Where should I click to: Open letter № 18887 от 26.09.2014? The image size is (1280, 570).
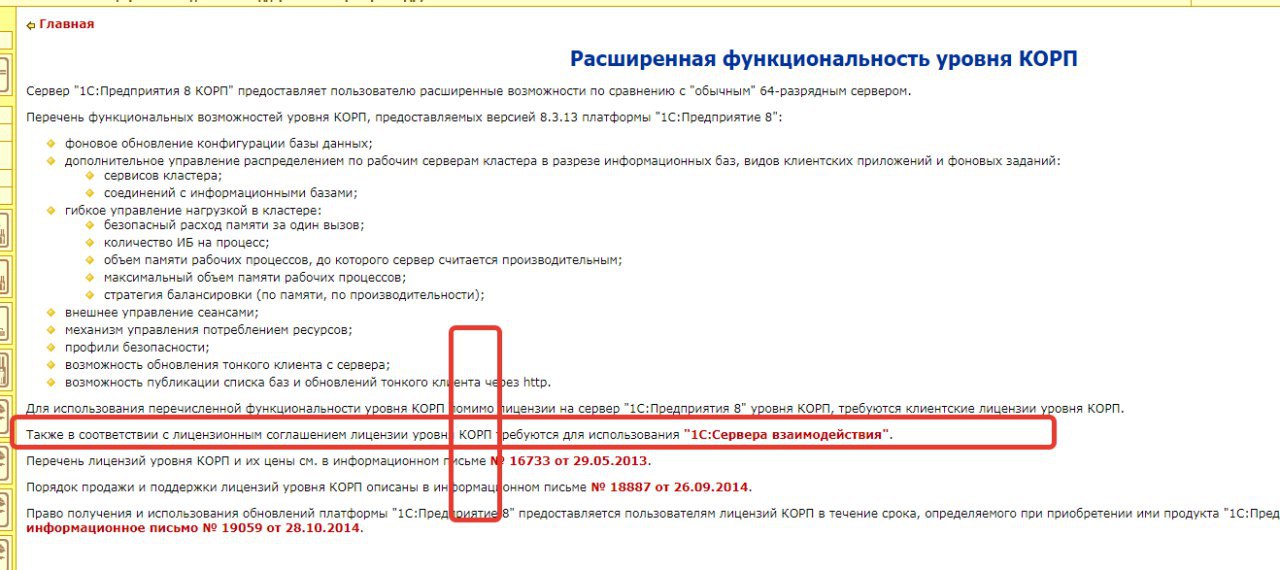671,488
